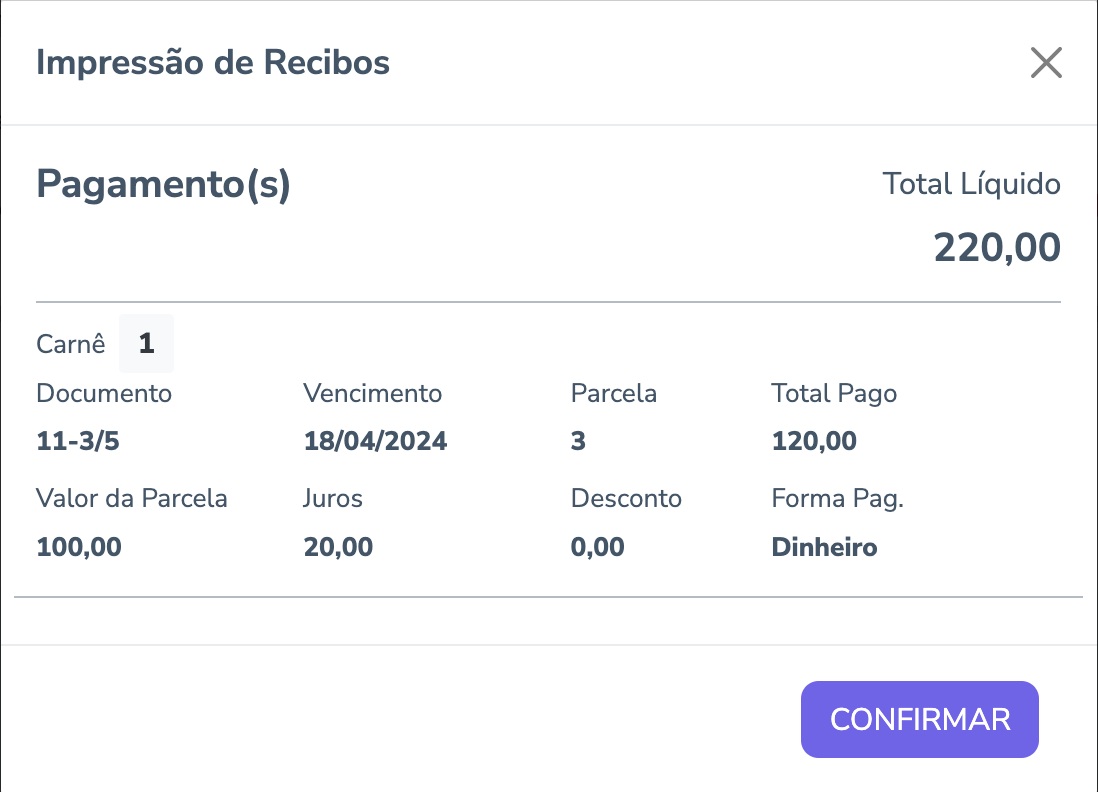Viewport: 1098px width, 792px height.
Task: Close the Impressão de Recibos dialog
Action: click(x=1046, y=63)
